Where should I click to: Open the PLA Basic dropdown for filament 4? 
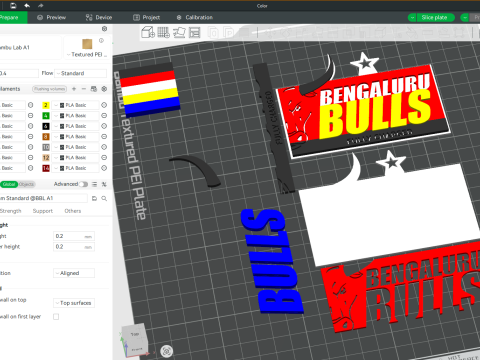click(76, 116)
